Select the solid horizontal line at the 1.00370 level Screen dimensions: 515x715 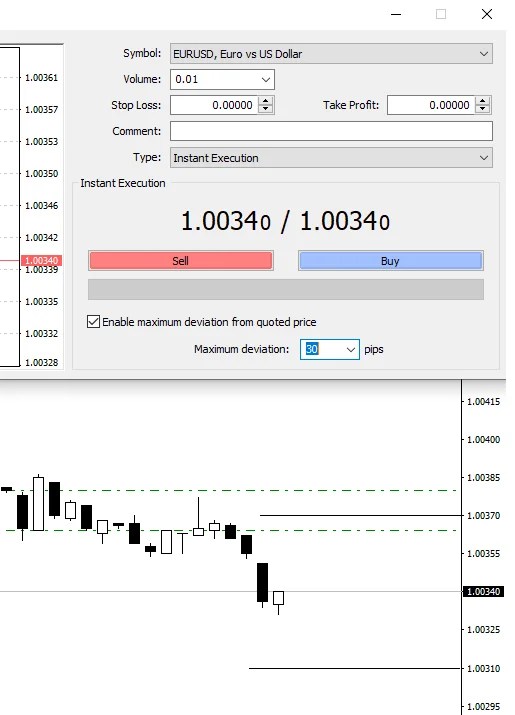tap(360, 515)
